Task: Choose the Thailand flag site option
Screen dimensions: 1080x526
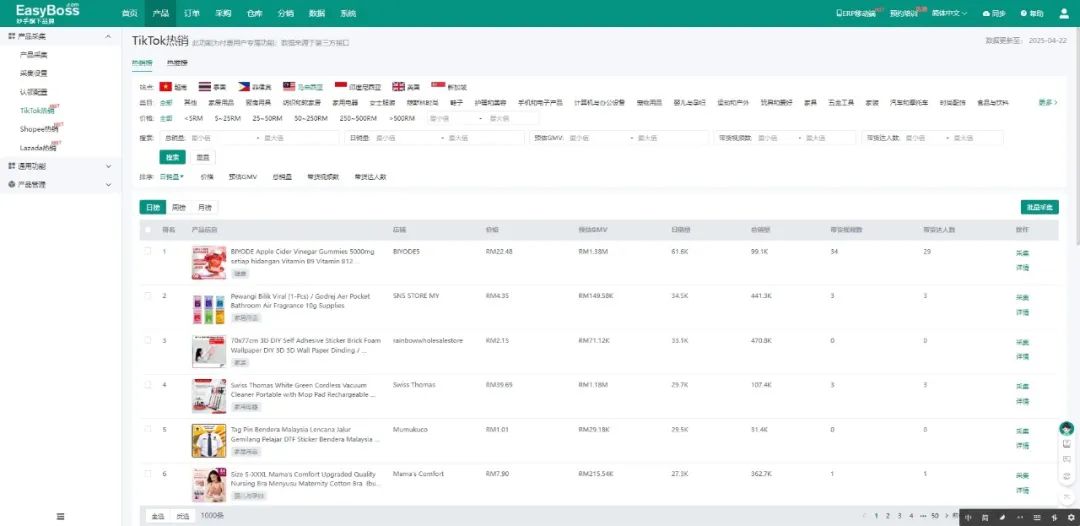Action: click(205, 87)
